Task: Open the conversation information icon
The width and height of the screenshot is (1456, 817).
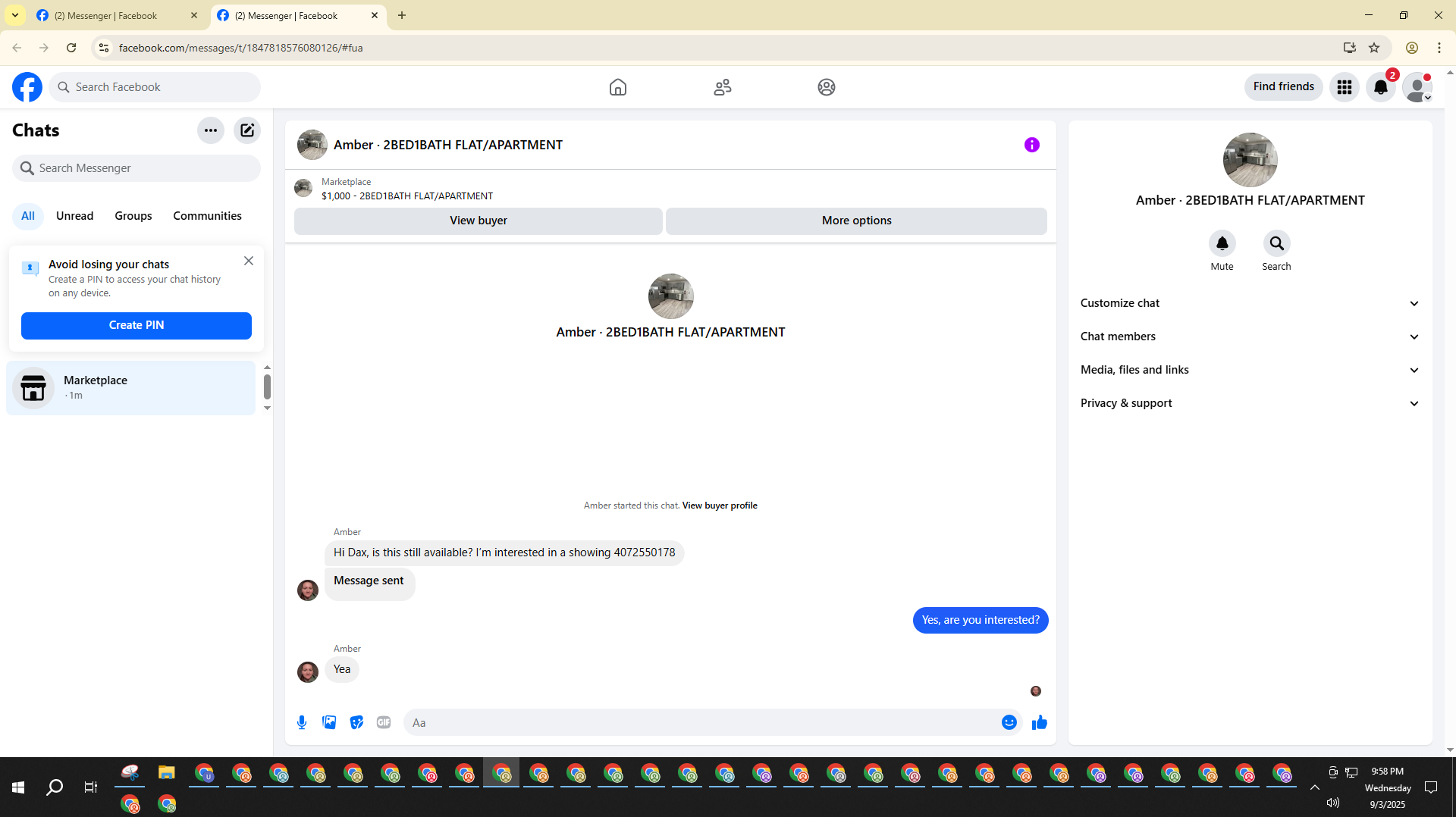Action: pos(1032,145)
